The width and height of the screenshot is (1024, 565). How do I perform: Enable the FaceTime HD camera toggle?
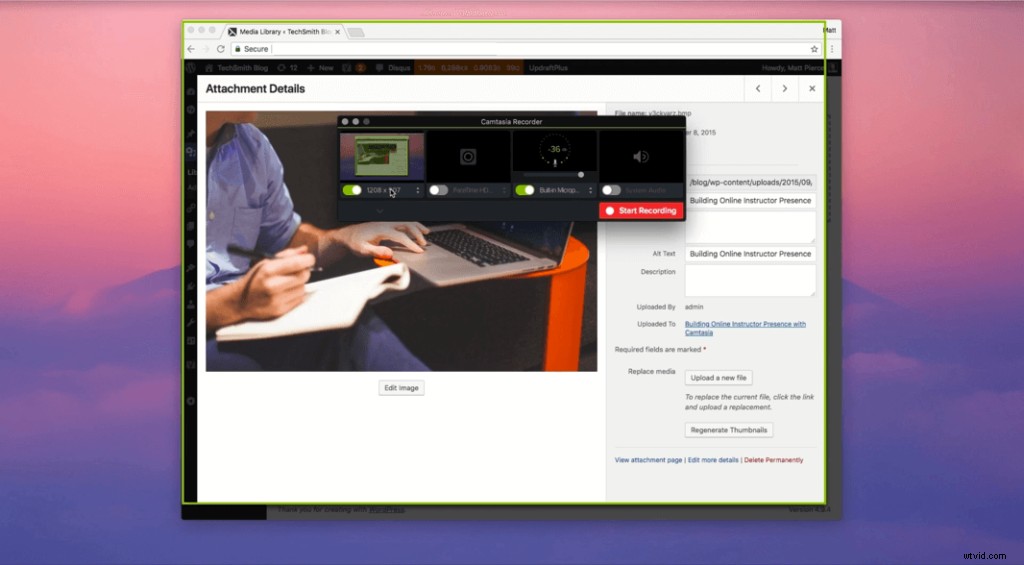[x=438, y=190]
